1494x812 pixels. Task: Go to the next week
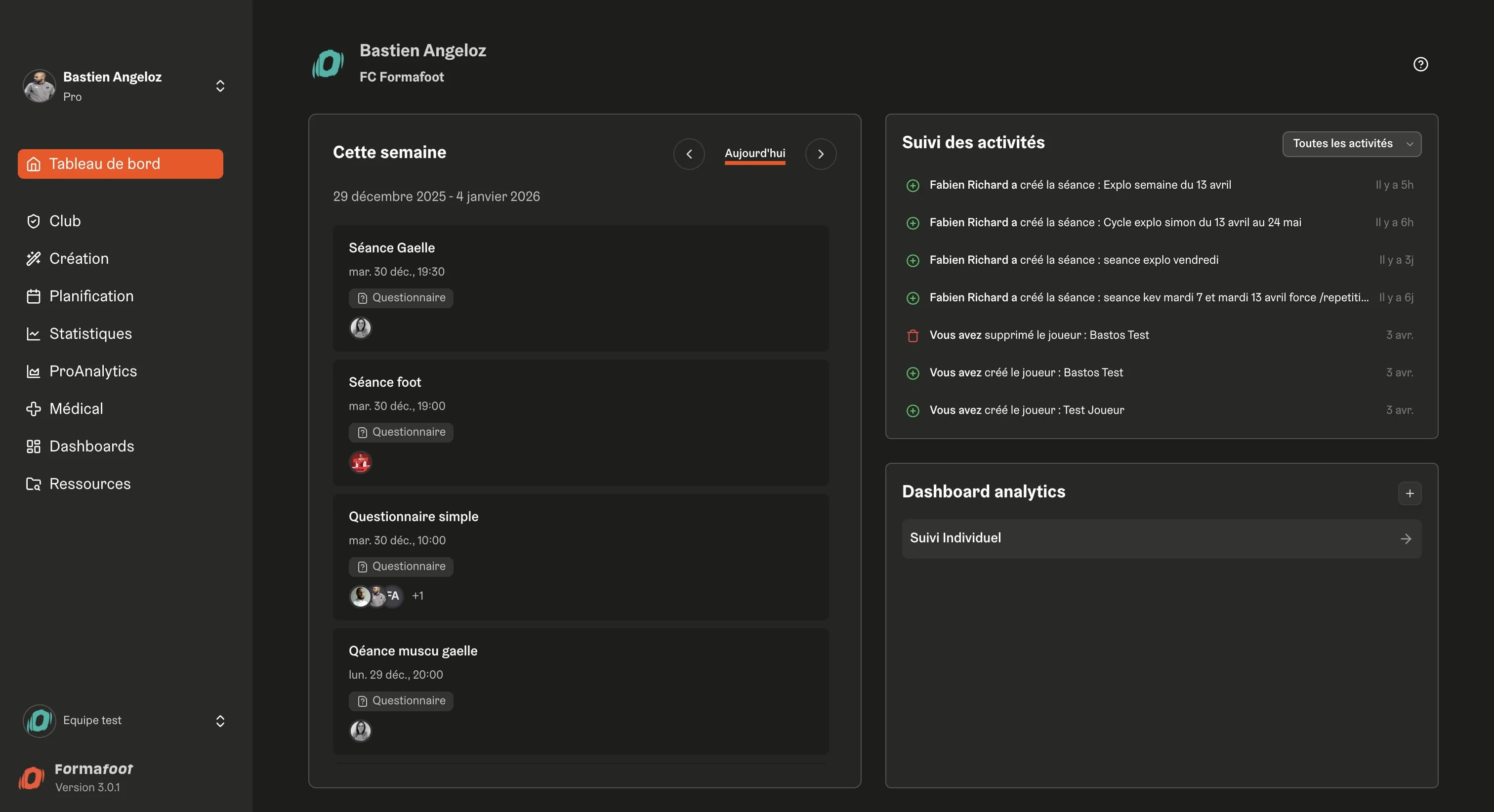click(820, 154)
